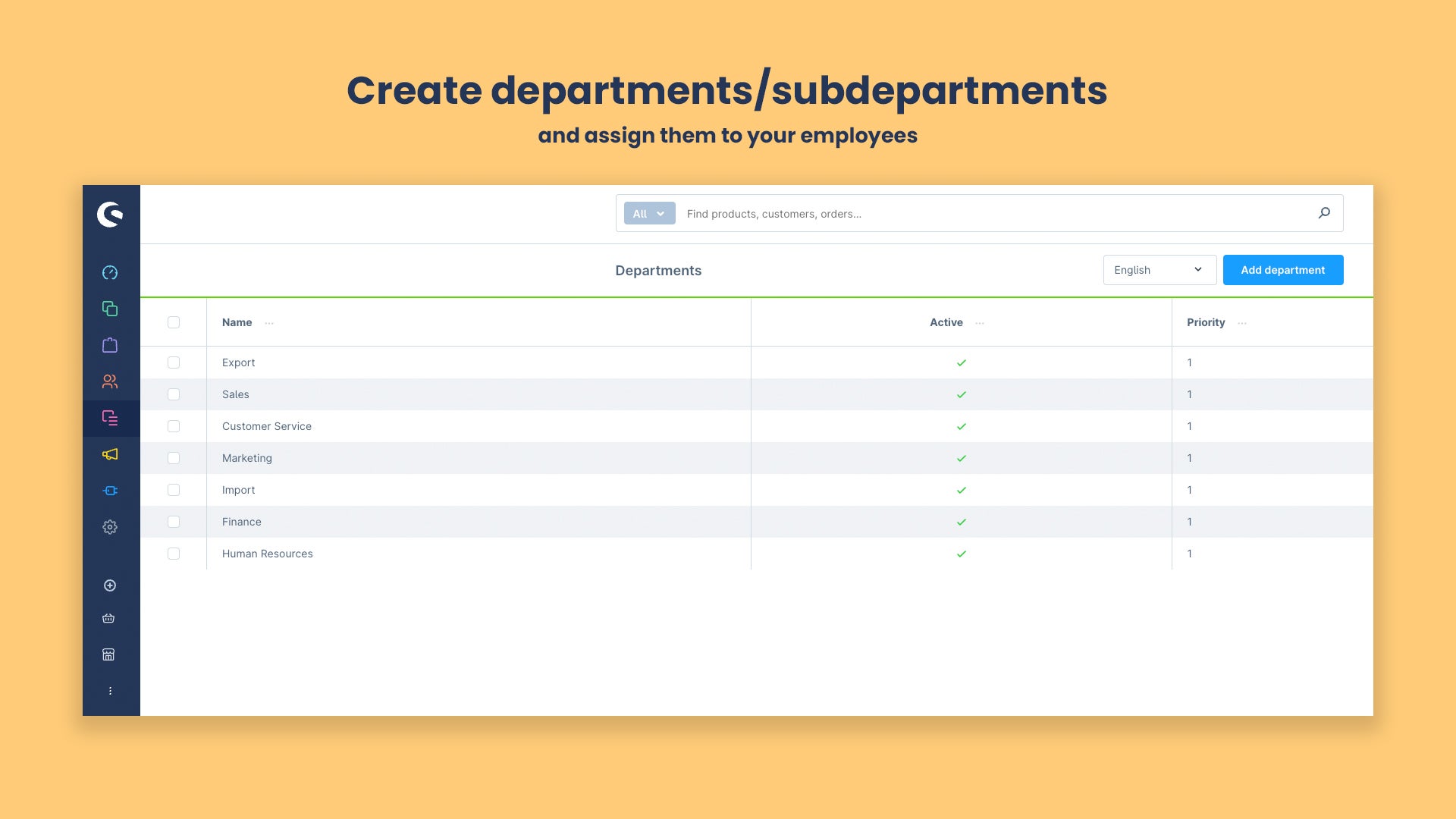Click the active checkmark for Customer Service

[962, 426]
